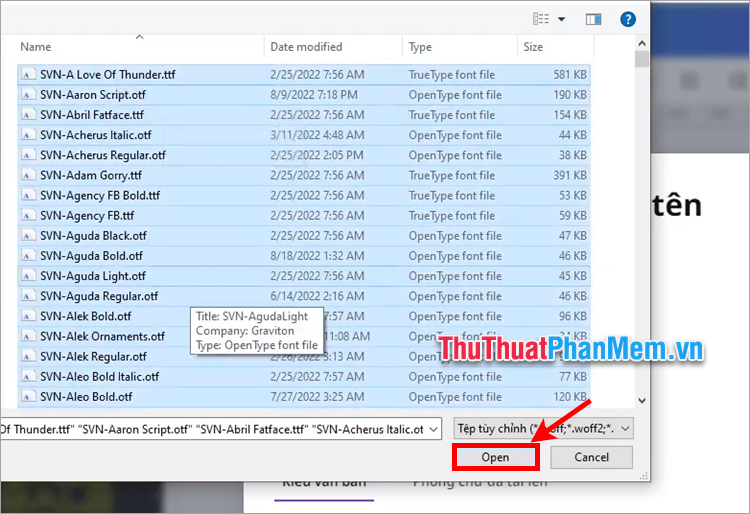Click font icon of SVN-Alek Ornaments.otf
750x514 pixels.
coord(28,336)
